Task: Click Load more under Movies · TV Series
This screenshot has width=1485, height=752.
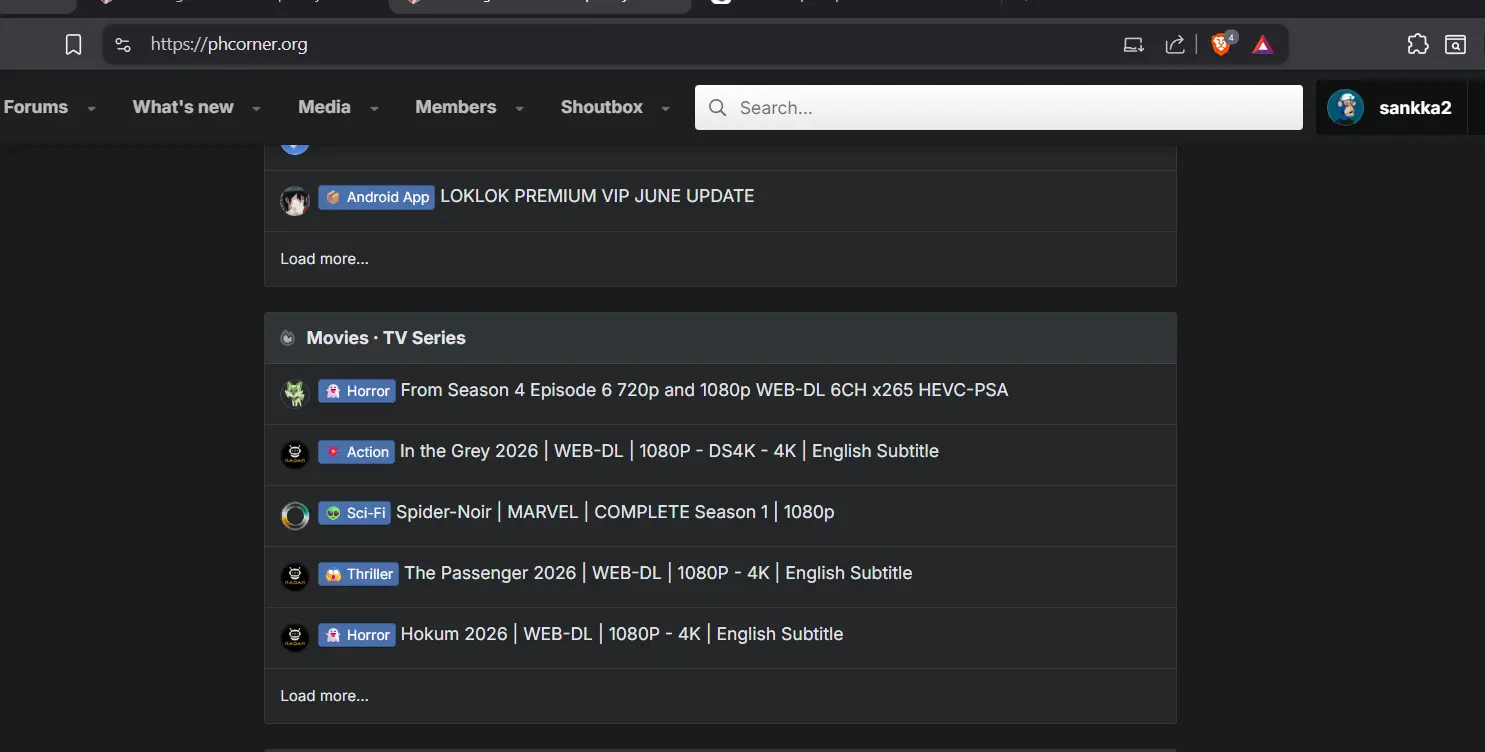Action: click(324, 696)
